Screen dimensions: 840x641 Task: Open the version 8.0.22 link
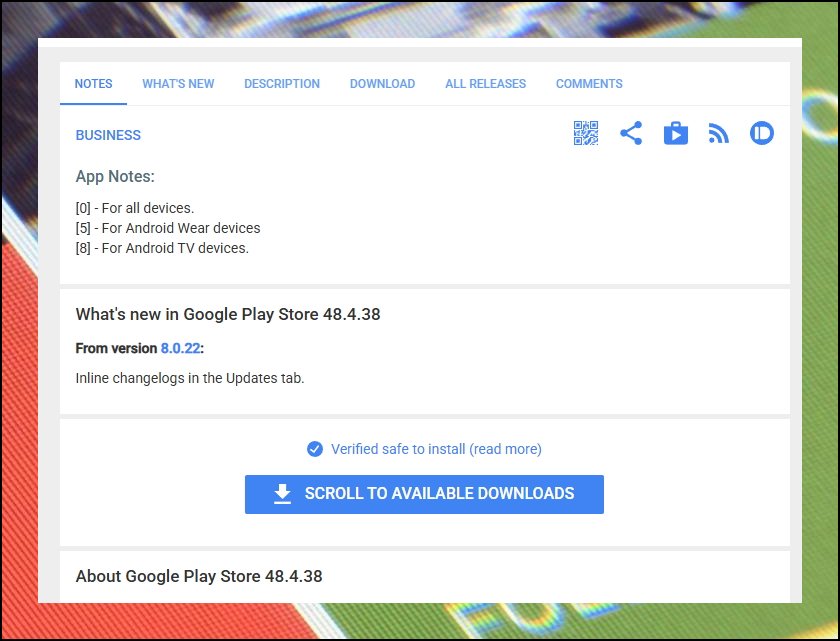point(181,348)
